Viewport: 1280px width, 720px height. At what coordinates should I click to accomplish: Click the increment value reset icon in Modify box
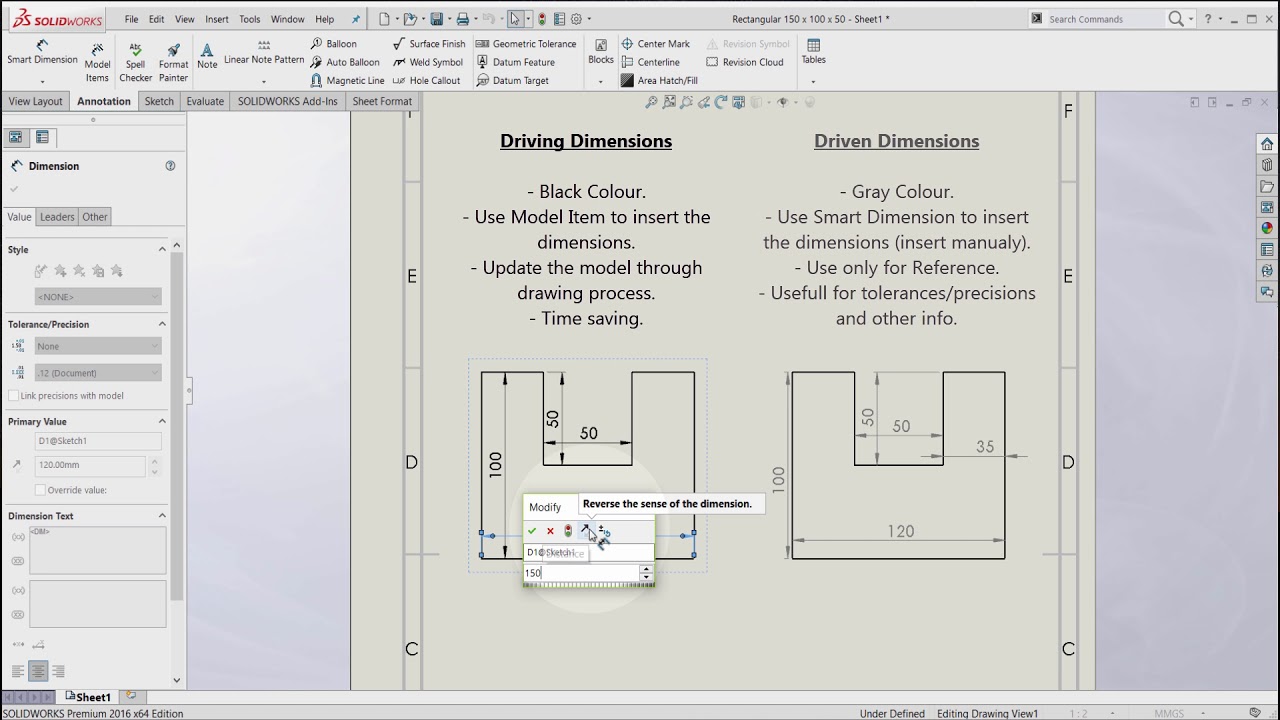604,531
